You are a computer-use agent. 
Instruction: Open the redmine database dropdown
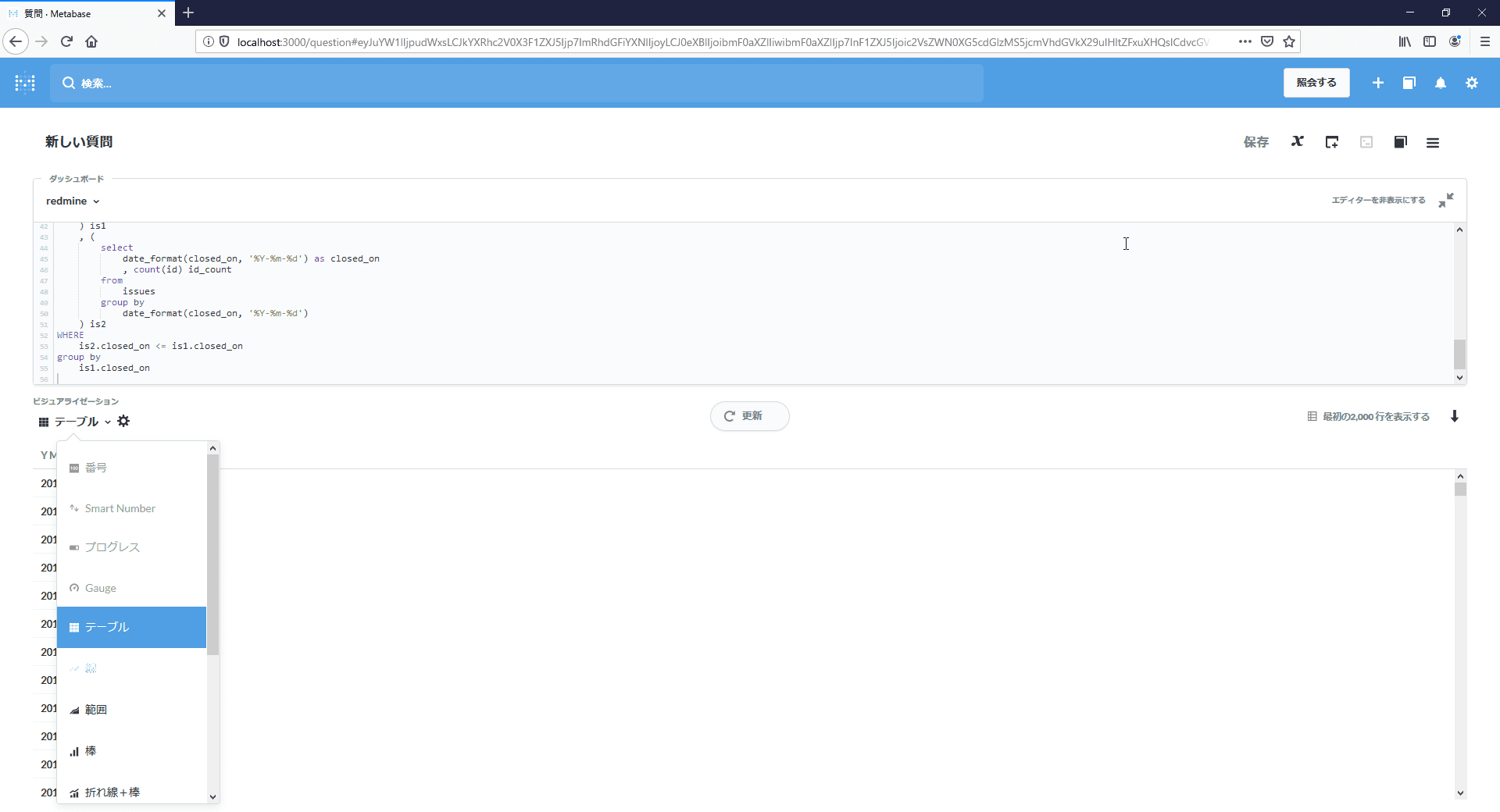point(73,201)
